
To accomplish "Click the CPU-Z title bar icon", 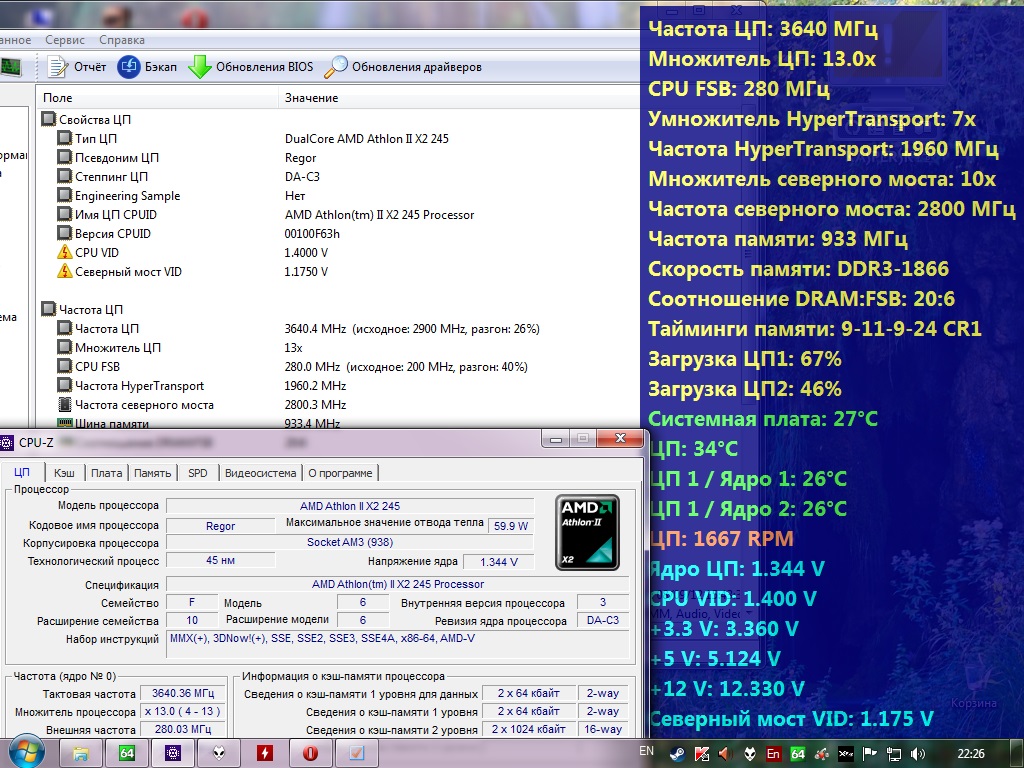I will [7, 443].
